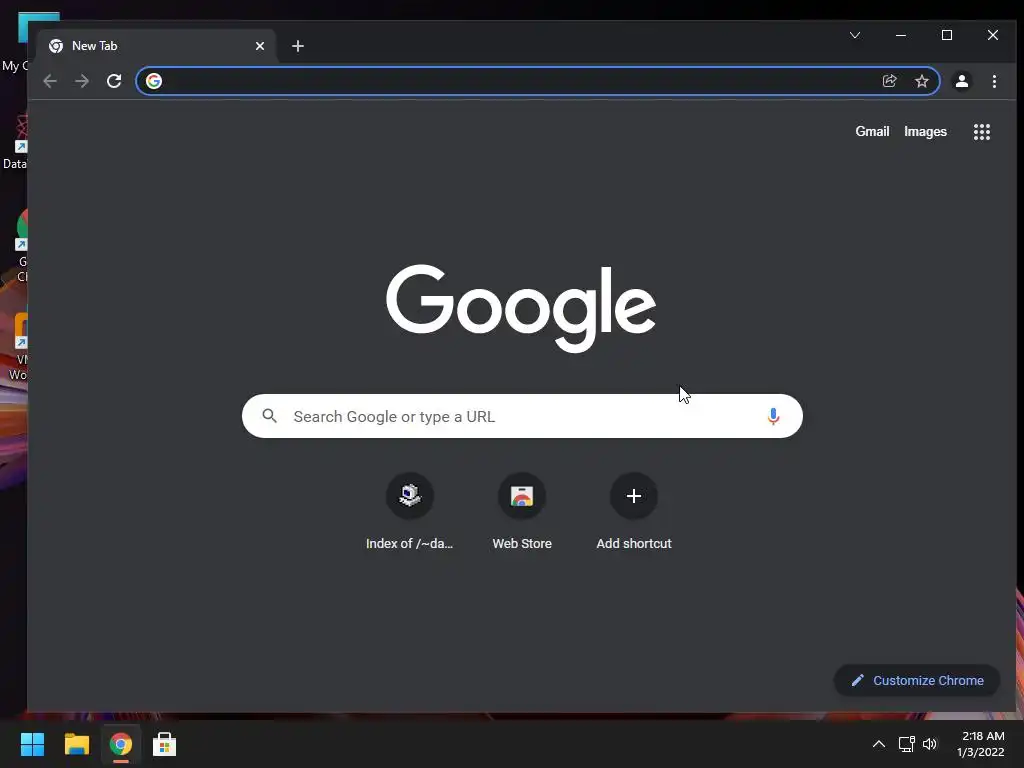1024x768 pixels.
Task: Open Microsoft Store from the taskbar
Action: click(165, 744)
